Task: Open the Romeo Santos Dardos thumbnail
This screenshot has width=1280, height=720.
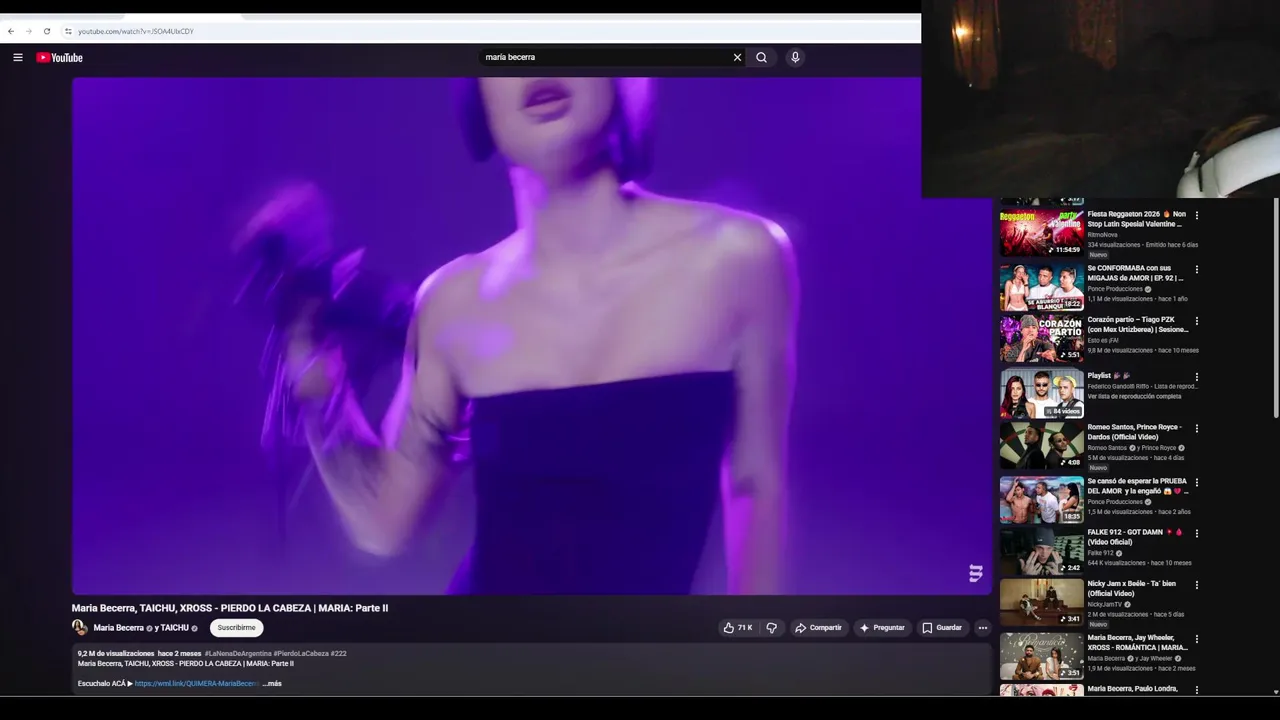Action: coord(1041,446)
